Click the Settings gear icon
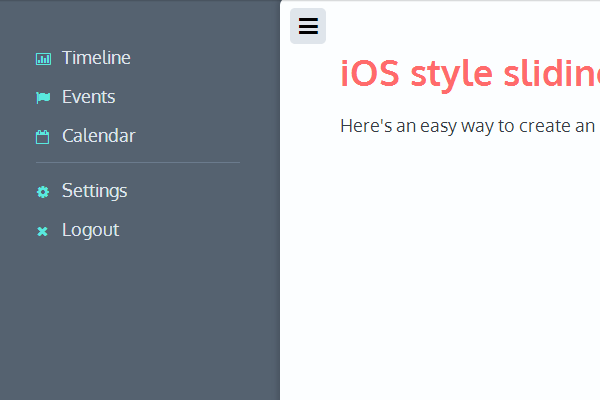 pos(43,192)
